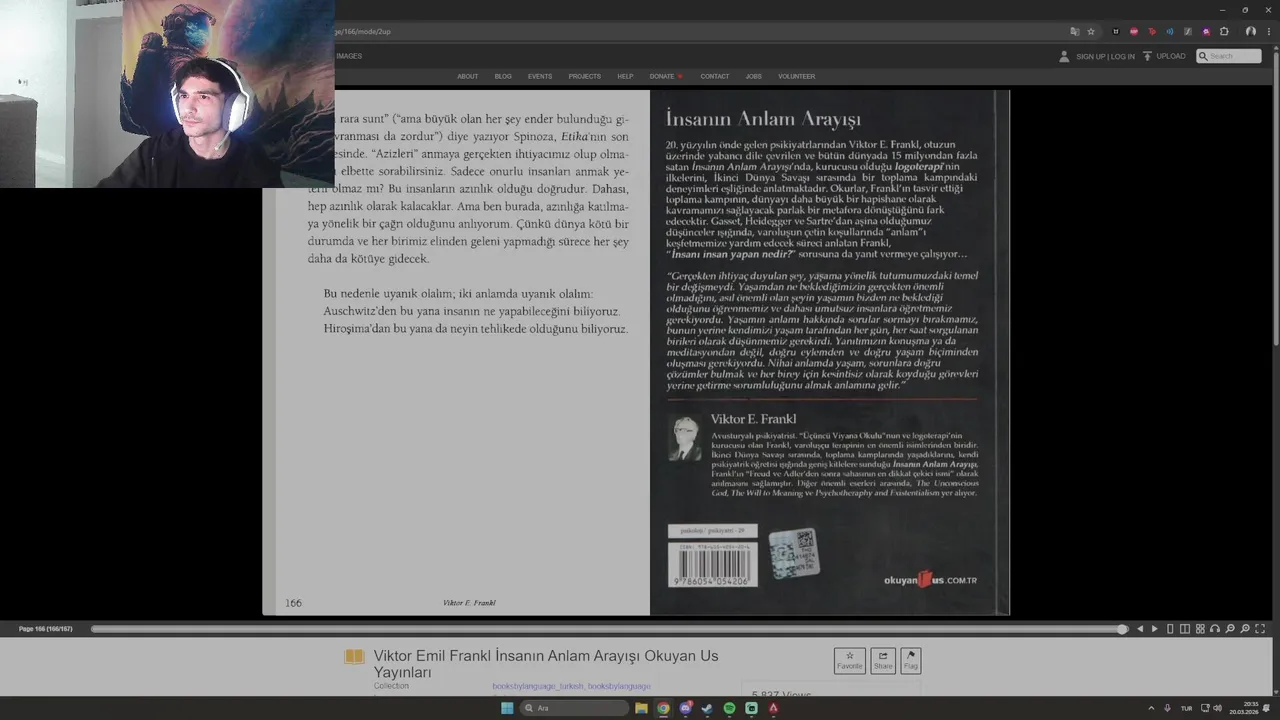The height and width of the screenshot is (720, 1280).
Task: Open the VOLUNTEER menu item
Action: (x=797, y=76)
